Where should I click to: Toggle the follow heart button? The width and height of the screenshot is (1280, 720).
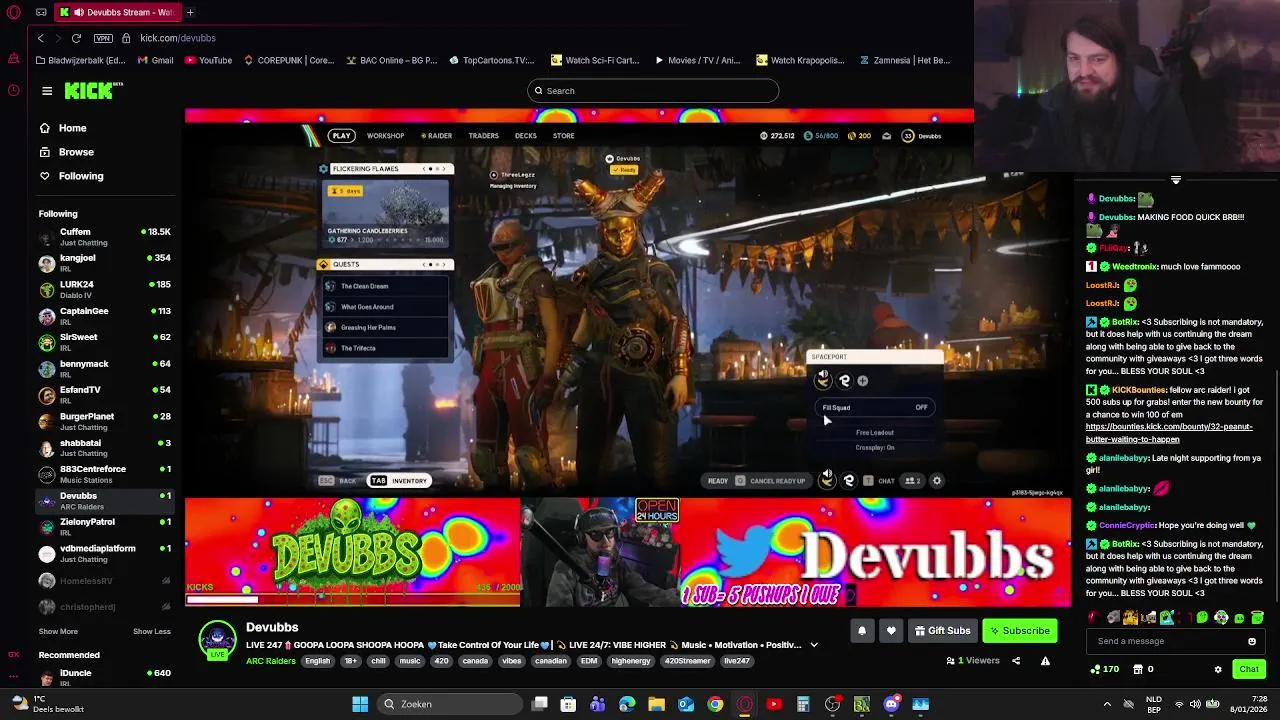click(x=891, y=631)
